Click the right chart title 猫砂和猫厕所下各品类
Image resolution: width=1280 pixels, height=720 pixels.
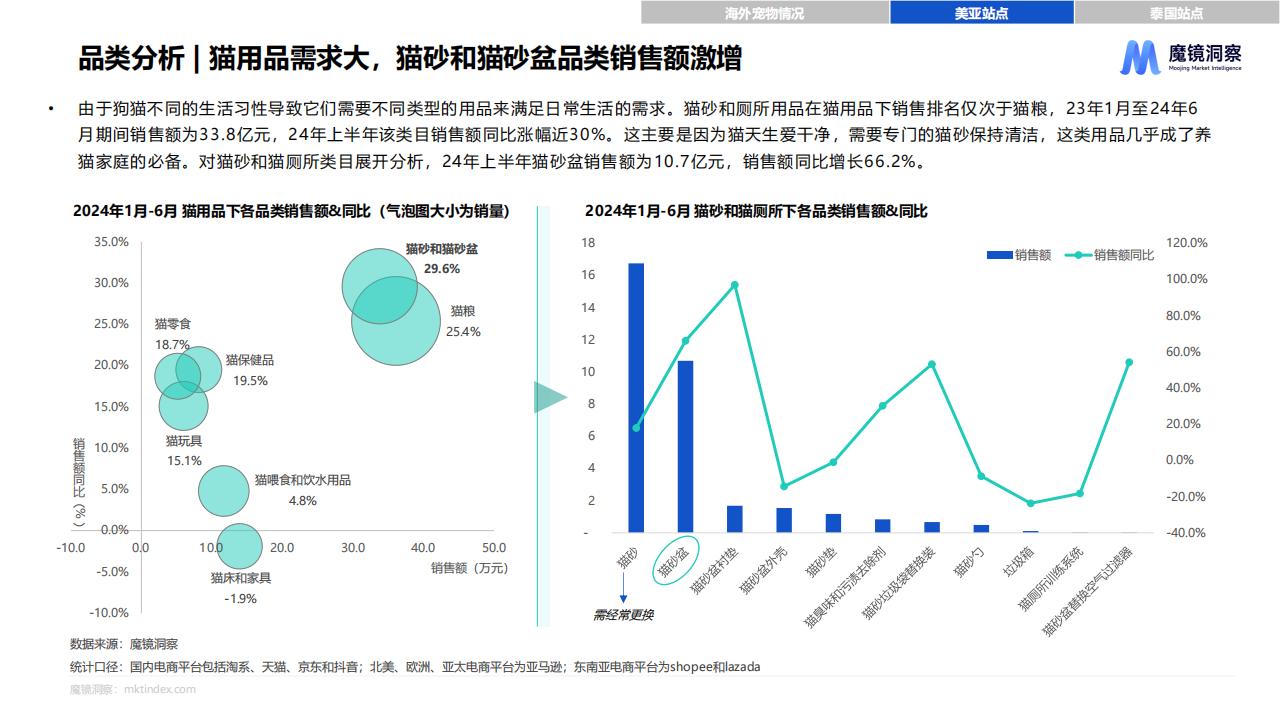[756, 211]
